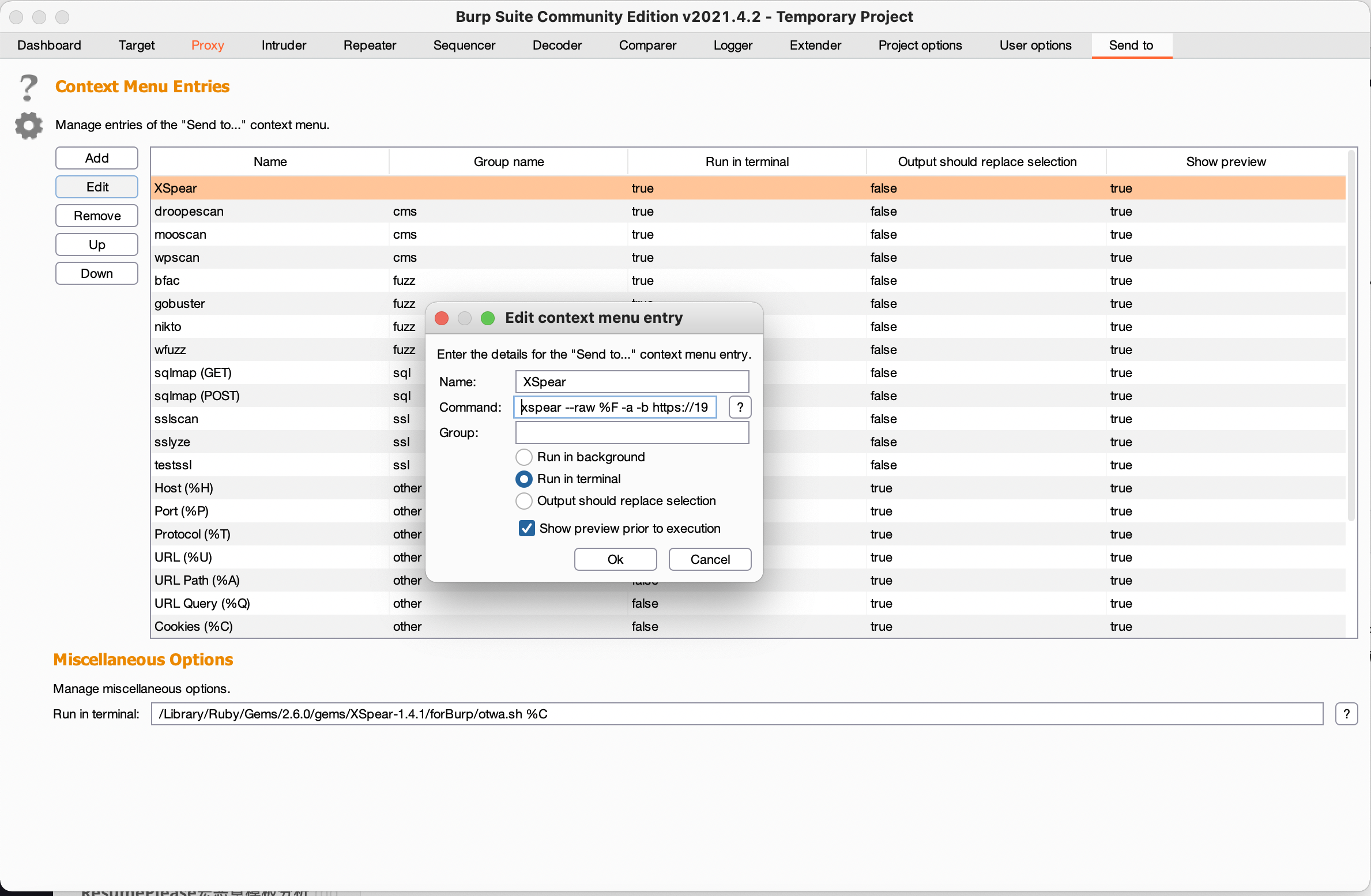Image resolution: width=1371 pixels, height=896 pixels.
Task: Click the ? help icon next to Run in terminal path
Action: point(1347,714)
